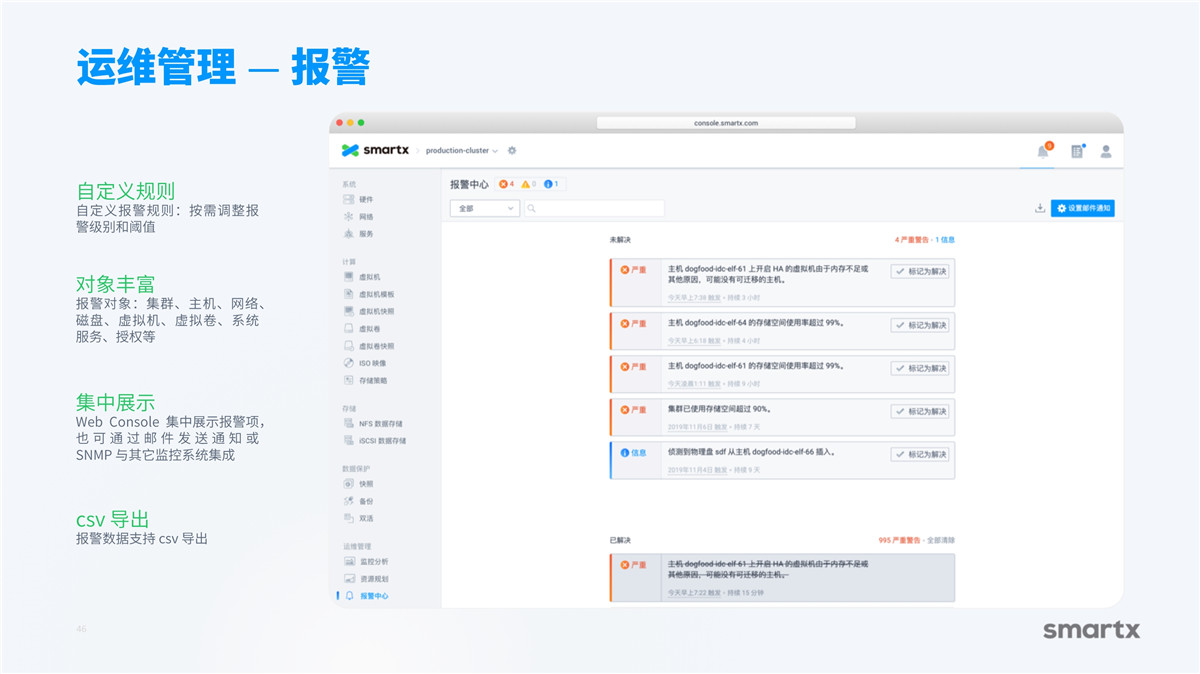Viewport: 1200px width, 674px height.
Task: Open 存储策略 icon in sidebar
Action: pyautogui.click(x=349, y=380)
